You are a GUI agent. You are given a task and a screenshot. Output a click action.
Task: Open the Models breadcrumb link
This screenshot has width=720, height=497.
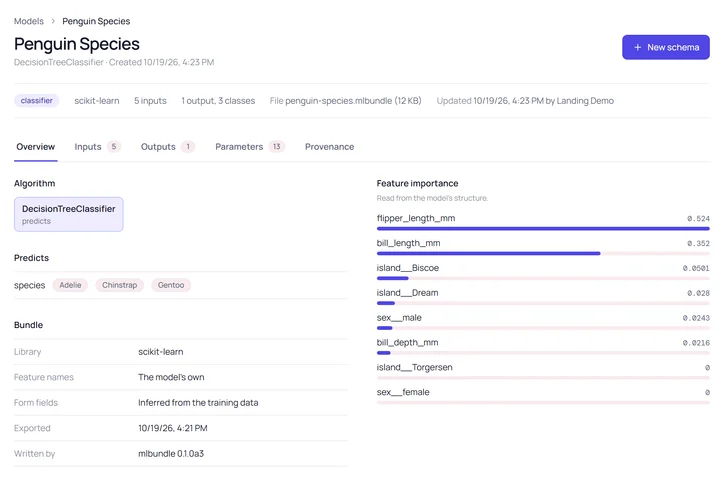28,21
